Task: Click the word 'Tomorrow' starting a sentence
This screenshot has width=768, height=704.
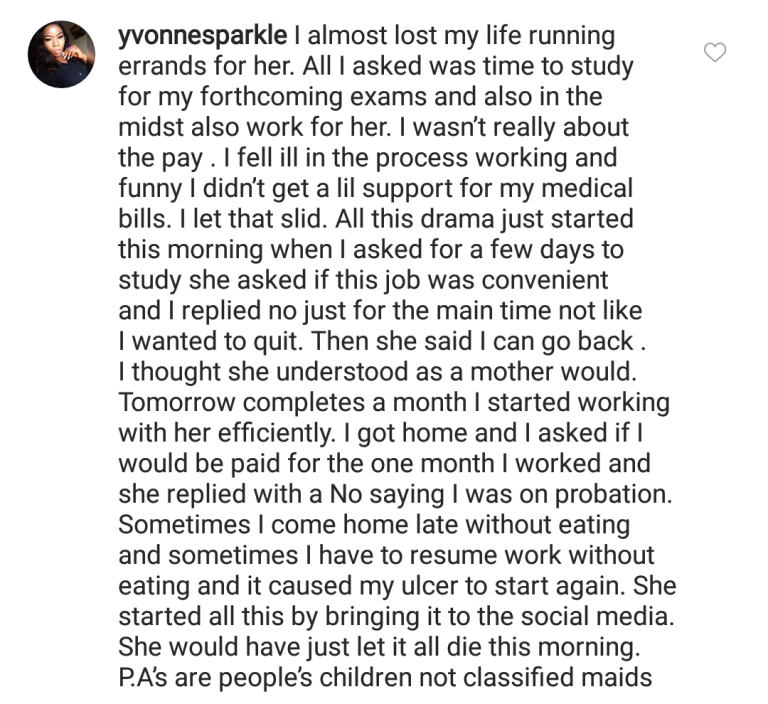Action: tap(177, 403)
